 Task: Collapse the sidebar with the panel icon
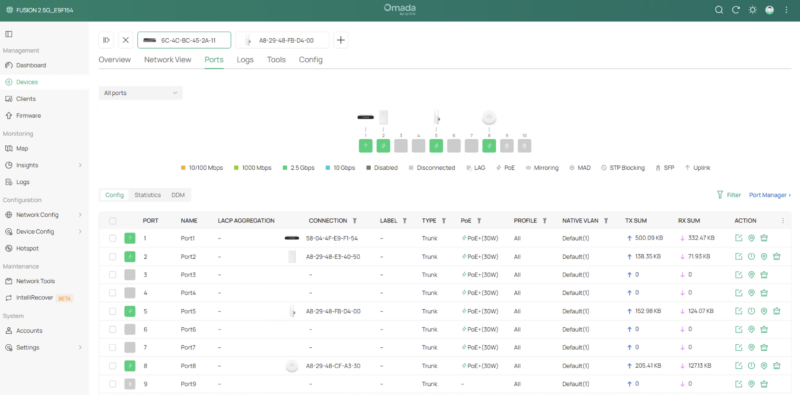tap(9, 34)
